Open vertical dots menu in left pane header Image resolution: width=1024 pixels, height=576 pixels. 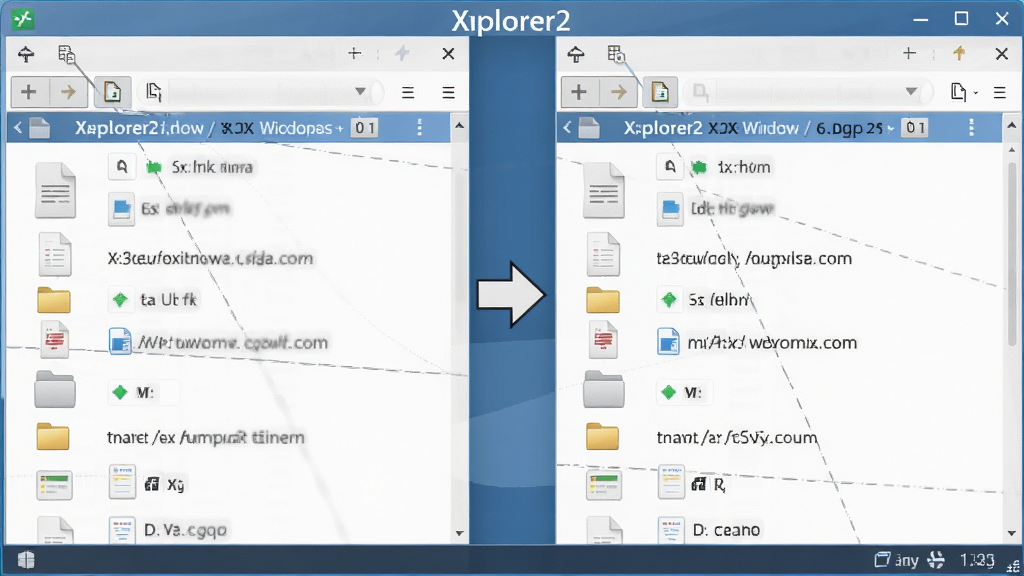pyautogui.click(x=419, y=128)
